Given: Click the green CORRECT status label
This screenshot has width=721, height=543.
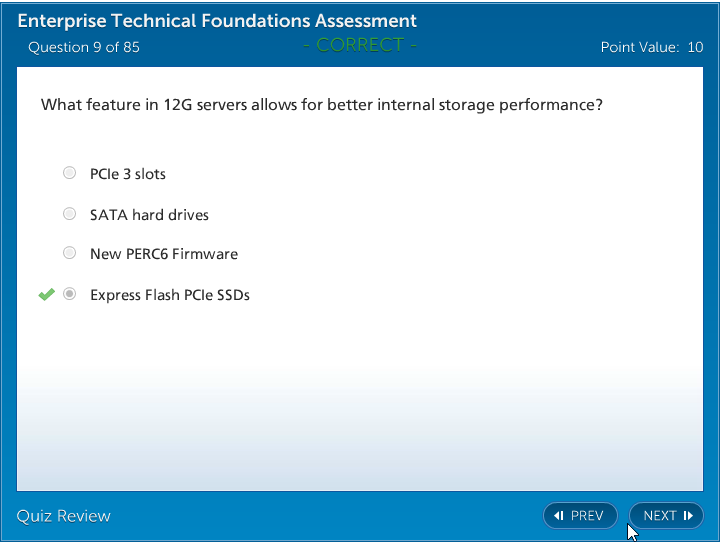Looking at the screenshot, I should tap(360, 45).
